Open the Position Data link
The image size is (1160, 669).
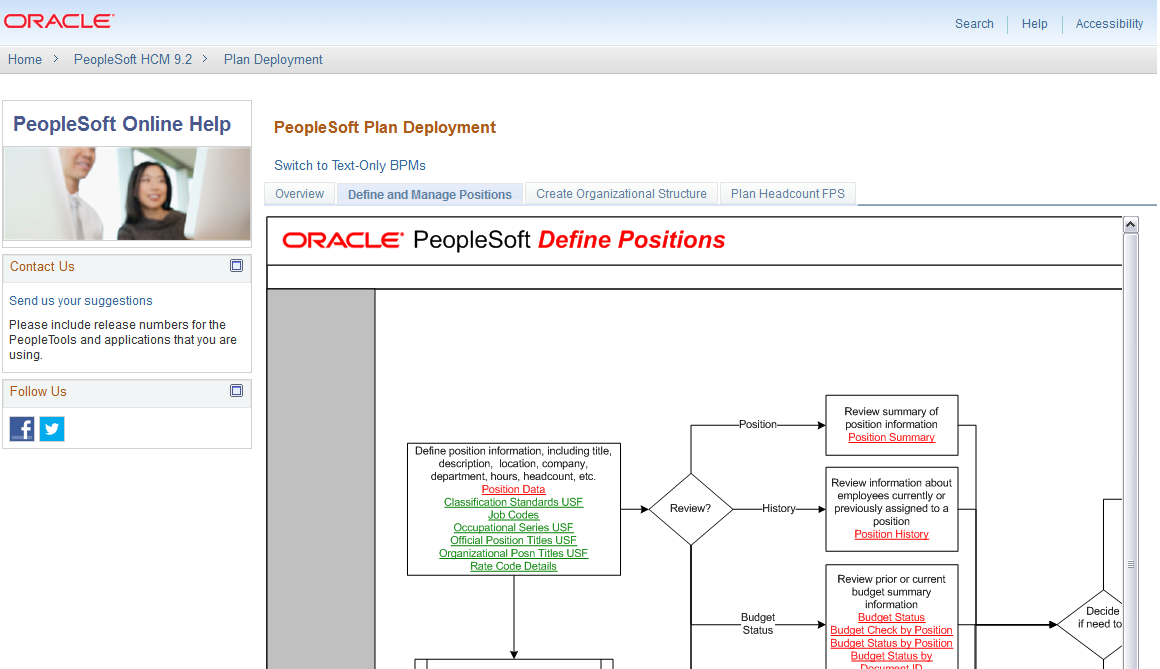pyautogui.click(x=513, y=489)
